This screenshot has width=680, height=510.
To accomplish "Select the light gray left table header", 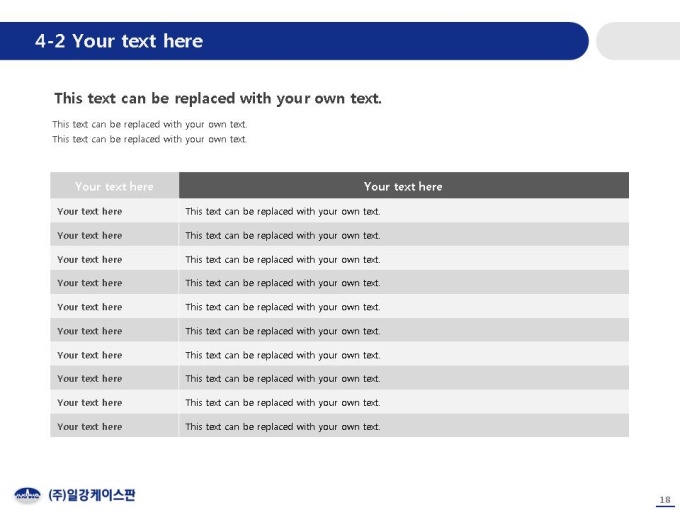I will [114, 186].
